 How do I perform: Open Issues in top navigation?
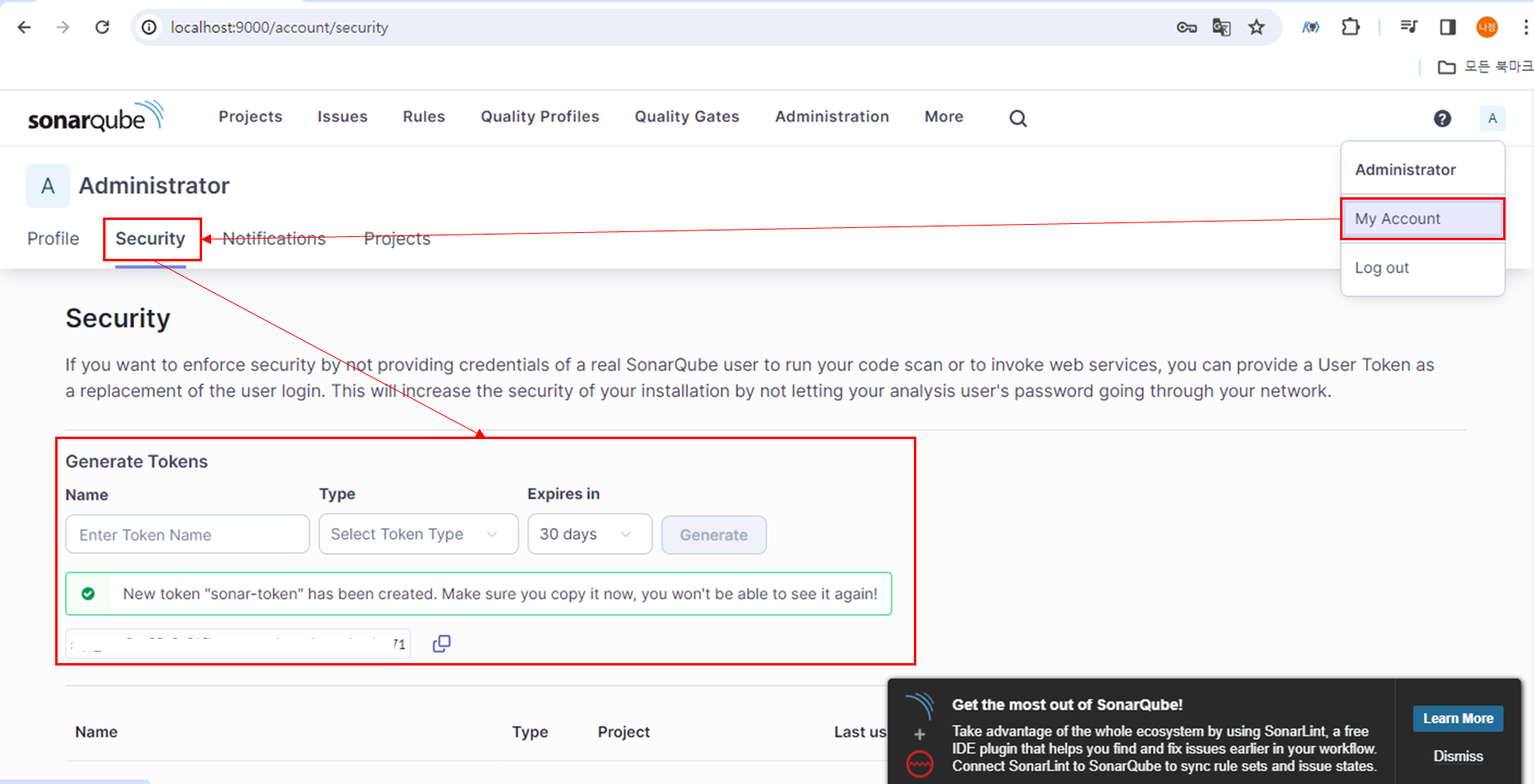(343, 117)
